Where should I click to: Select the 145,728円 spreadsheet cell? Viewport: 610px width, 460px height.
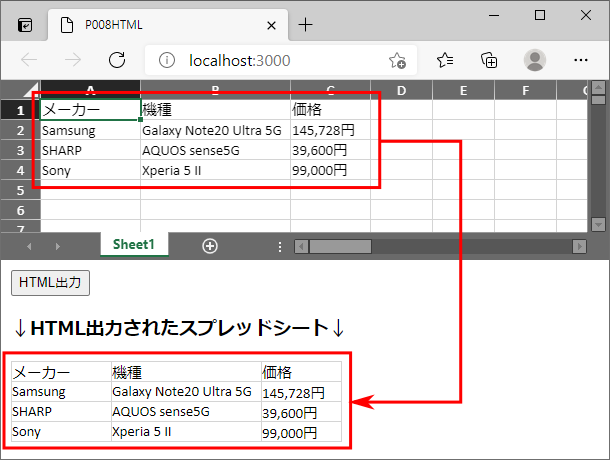coord(330,130)
